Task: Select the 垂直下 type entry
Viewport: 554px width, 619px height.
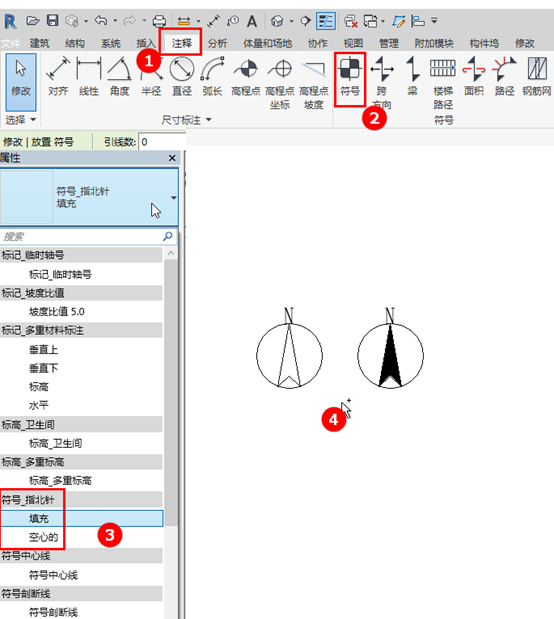Action: [x=81, y=368]
